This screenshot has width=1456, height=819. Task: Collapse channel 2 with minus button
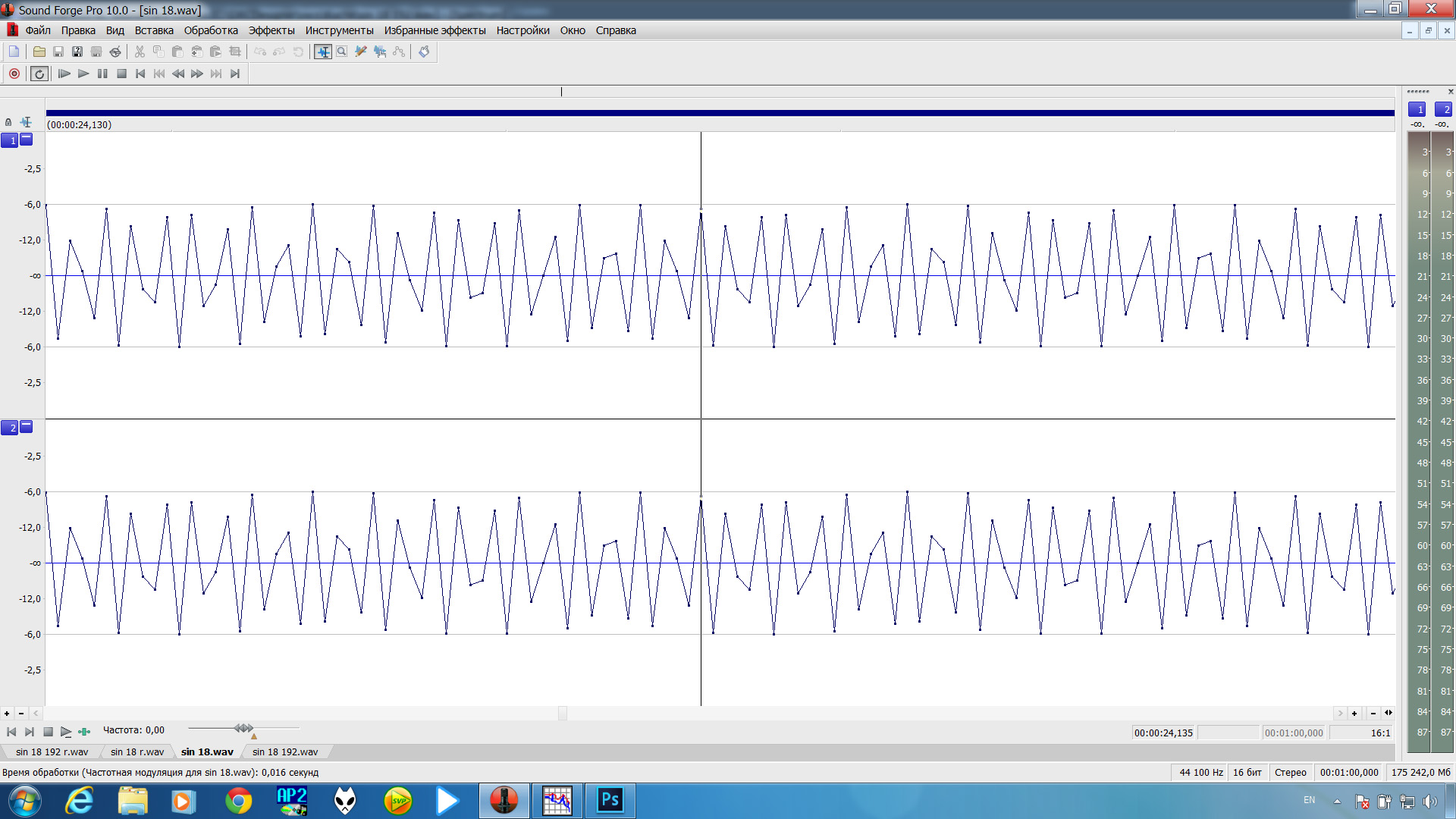[x=27, y=427]
